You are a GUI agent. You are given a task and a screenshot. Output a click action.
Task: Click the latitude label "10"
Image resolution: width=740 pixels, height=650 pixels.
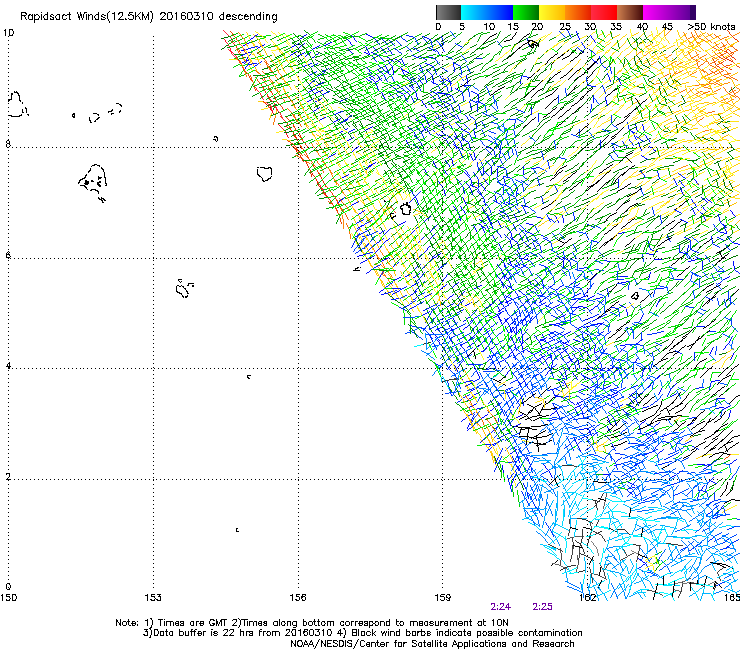(9, 33)
